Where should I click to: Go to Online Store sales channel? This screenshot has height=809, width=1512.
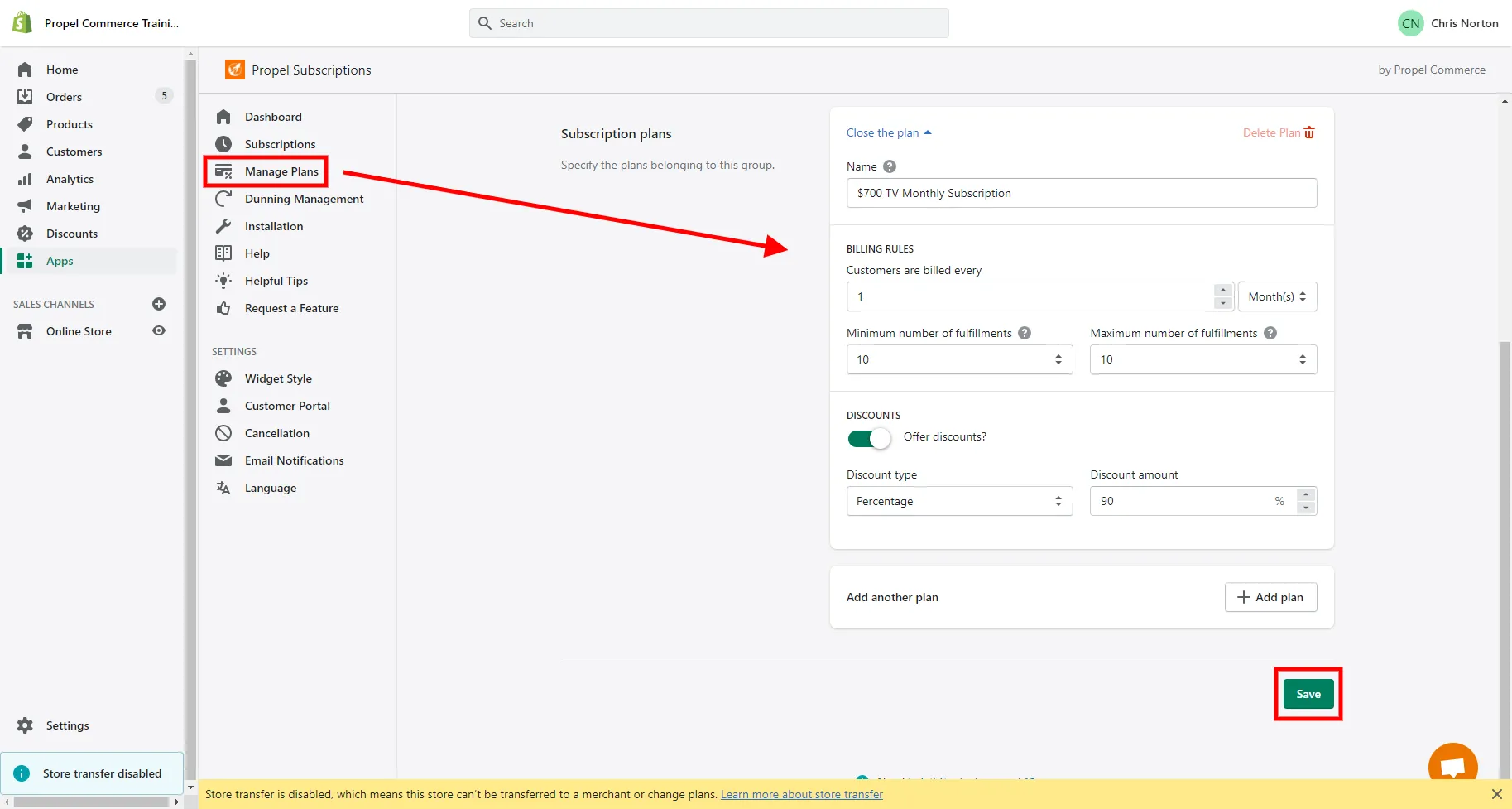pos(79,331)
